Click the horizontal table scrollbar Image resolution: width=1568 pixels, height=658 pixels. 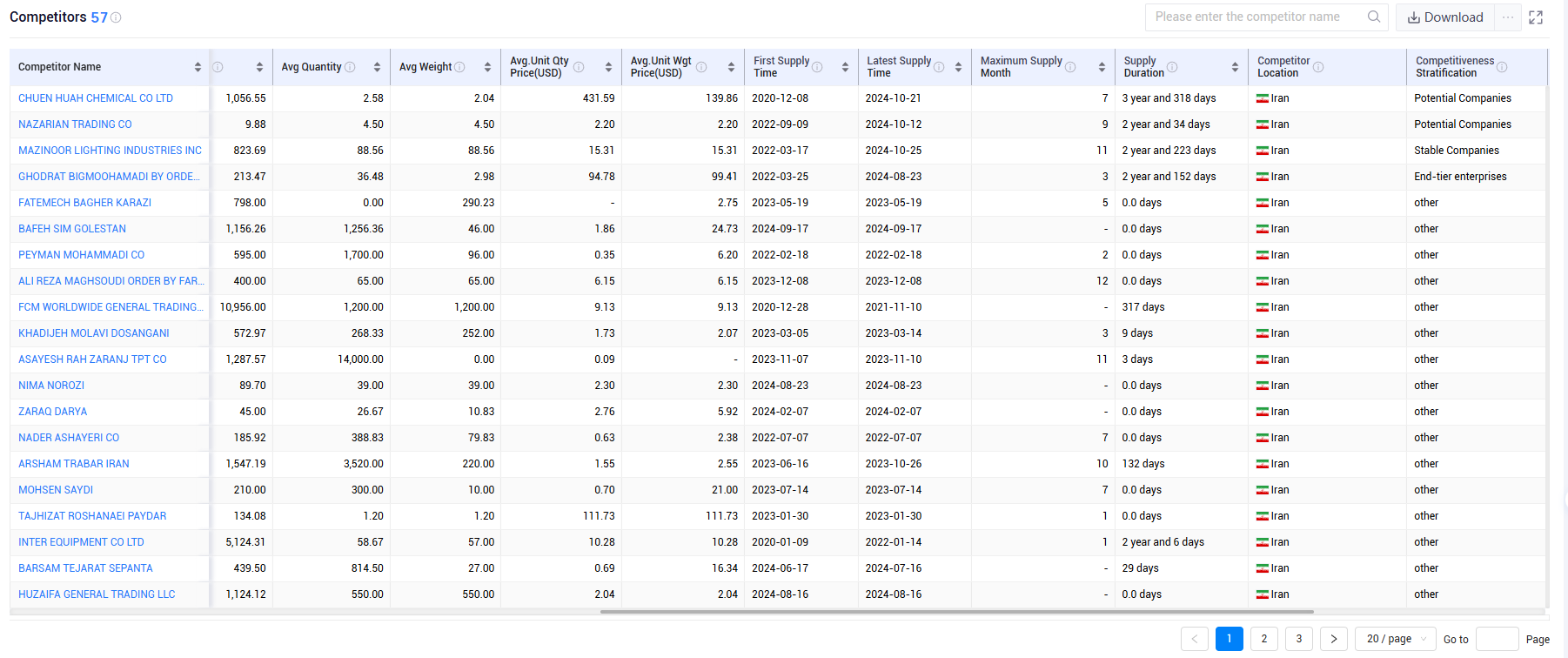pos(957,612)
